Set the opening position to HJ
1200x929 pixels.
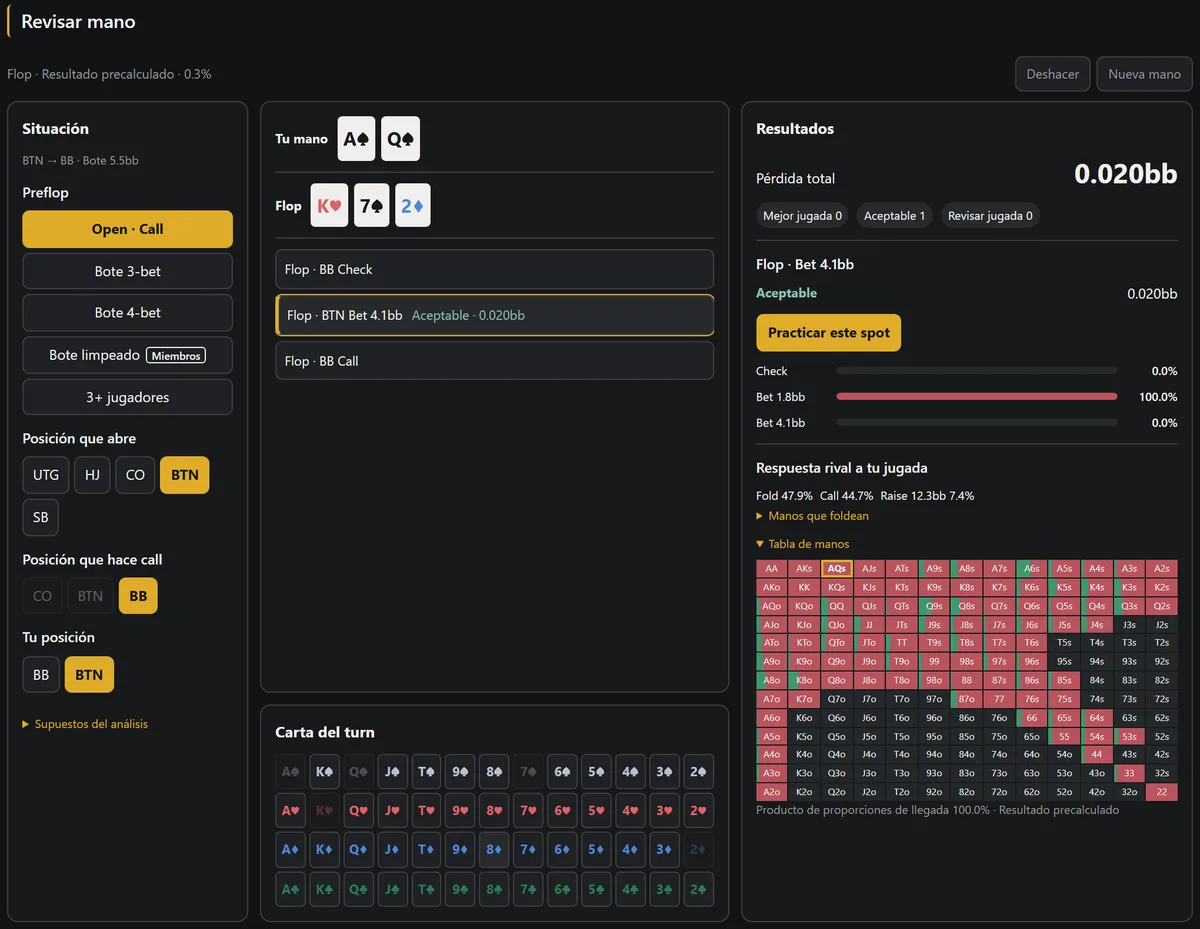pos(92,475)
